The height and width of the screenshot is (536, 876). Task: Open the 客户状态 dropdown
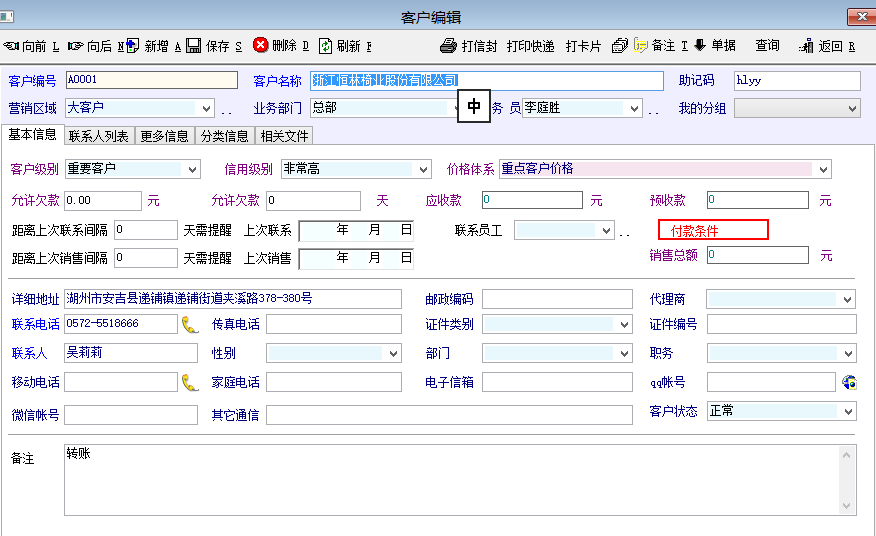click(848, 411)
